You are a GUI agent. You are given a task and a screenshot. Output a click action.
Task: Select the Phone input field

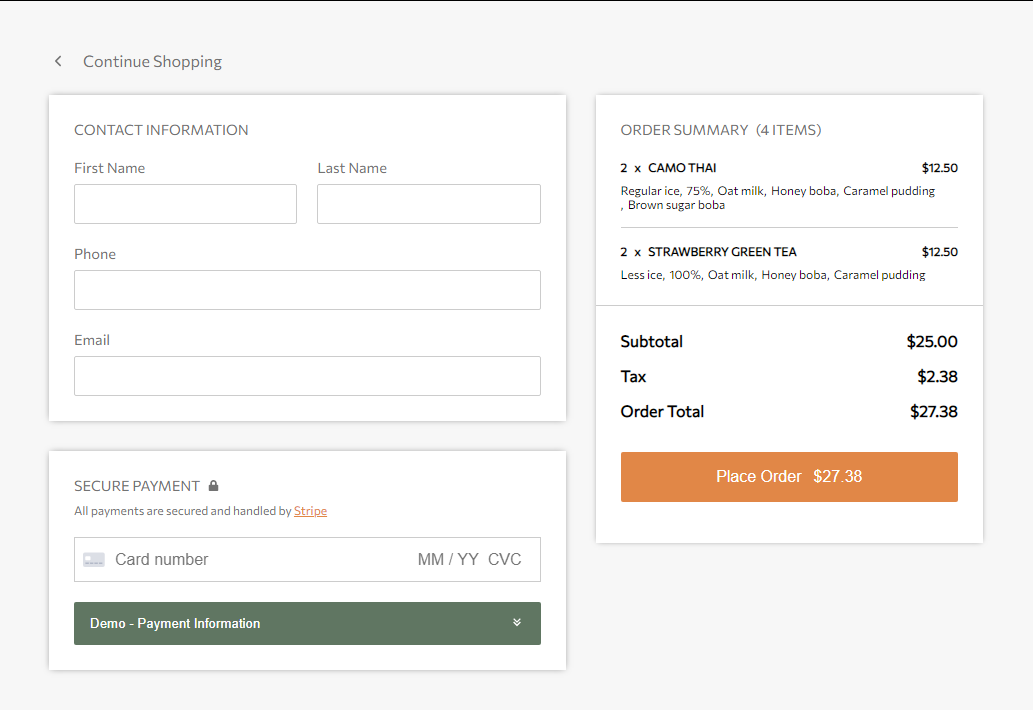[307, 290]
